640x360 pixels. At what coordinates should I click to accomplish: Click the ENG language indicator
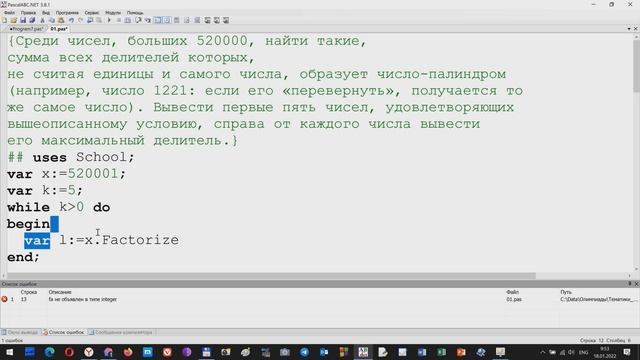click(x=584, y=352)
